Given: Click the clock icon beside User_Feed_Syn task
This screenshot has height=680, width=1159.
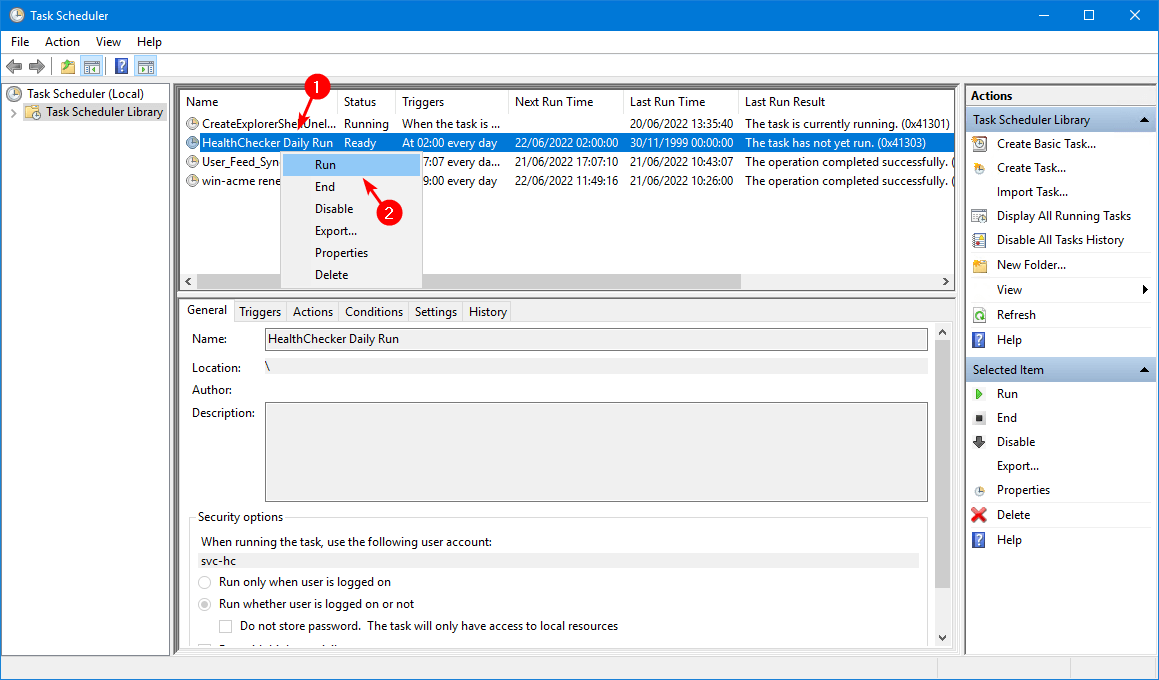Looking at the screenshot, I should pos(192,162).
